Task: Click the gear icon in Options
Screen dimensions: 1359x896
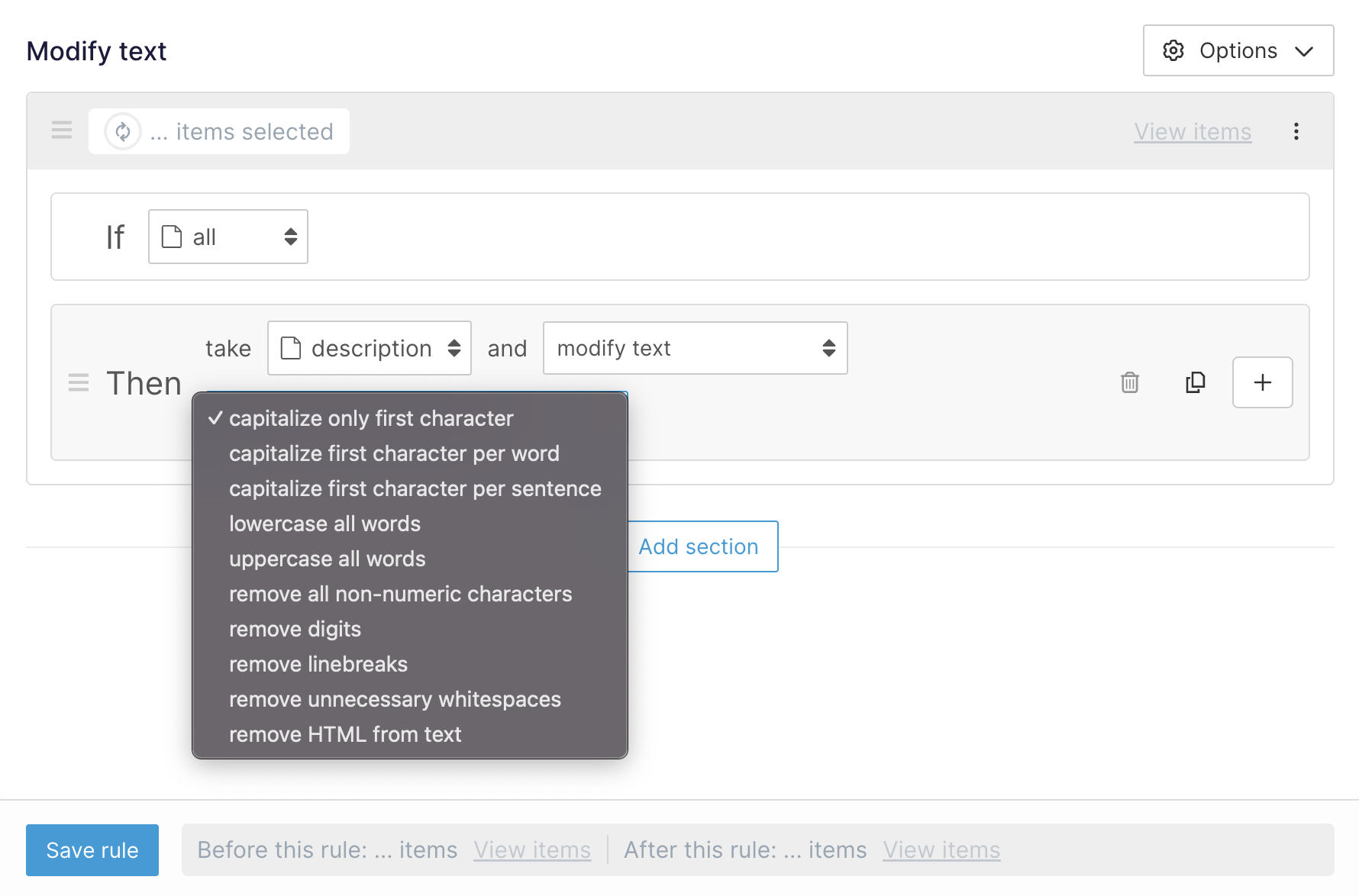Action: tap(1173, 50)
